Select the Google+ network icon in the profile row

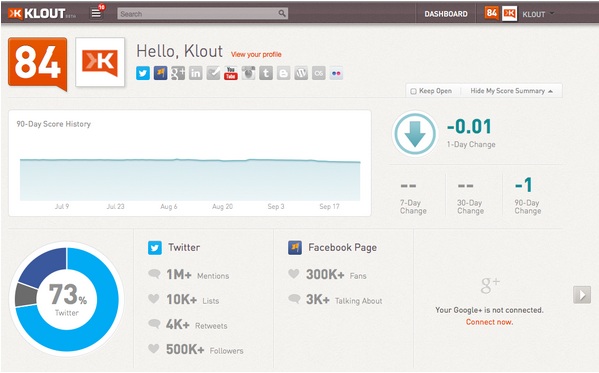click(178, 73)
